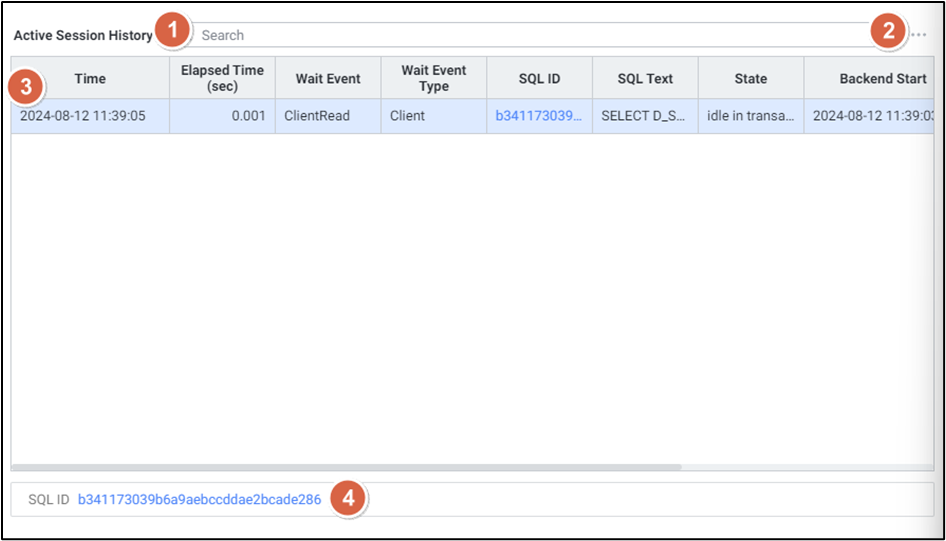Click the 0.001 elapsed time cell
Screen dimensions: 946x541
(x=248, y=116)
